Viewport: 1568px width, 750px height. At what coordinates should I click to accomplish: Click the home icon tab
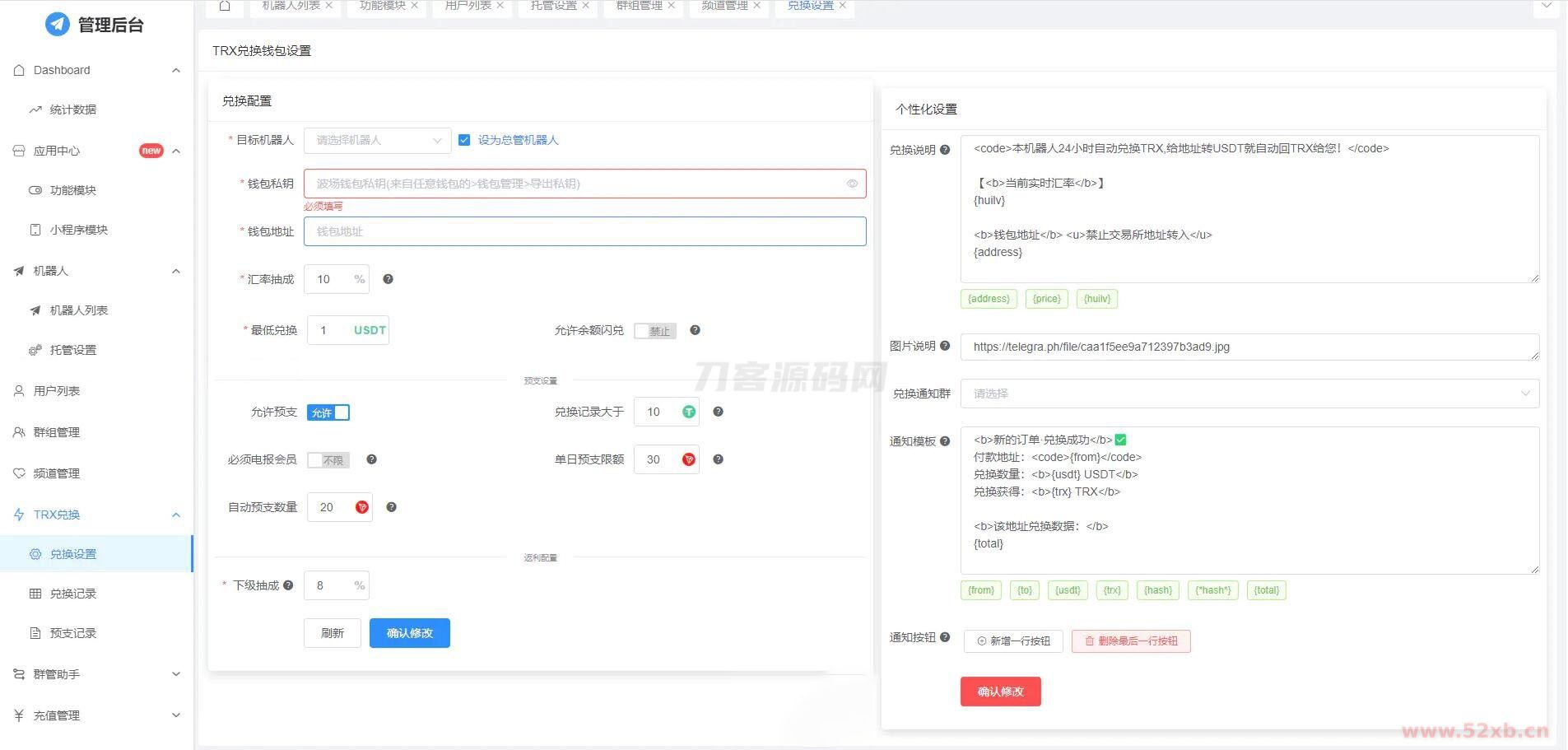pos(225,7)
